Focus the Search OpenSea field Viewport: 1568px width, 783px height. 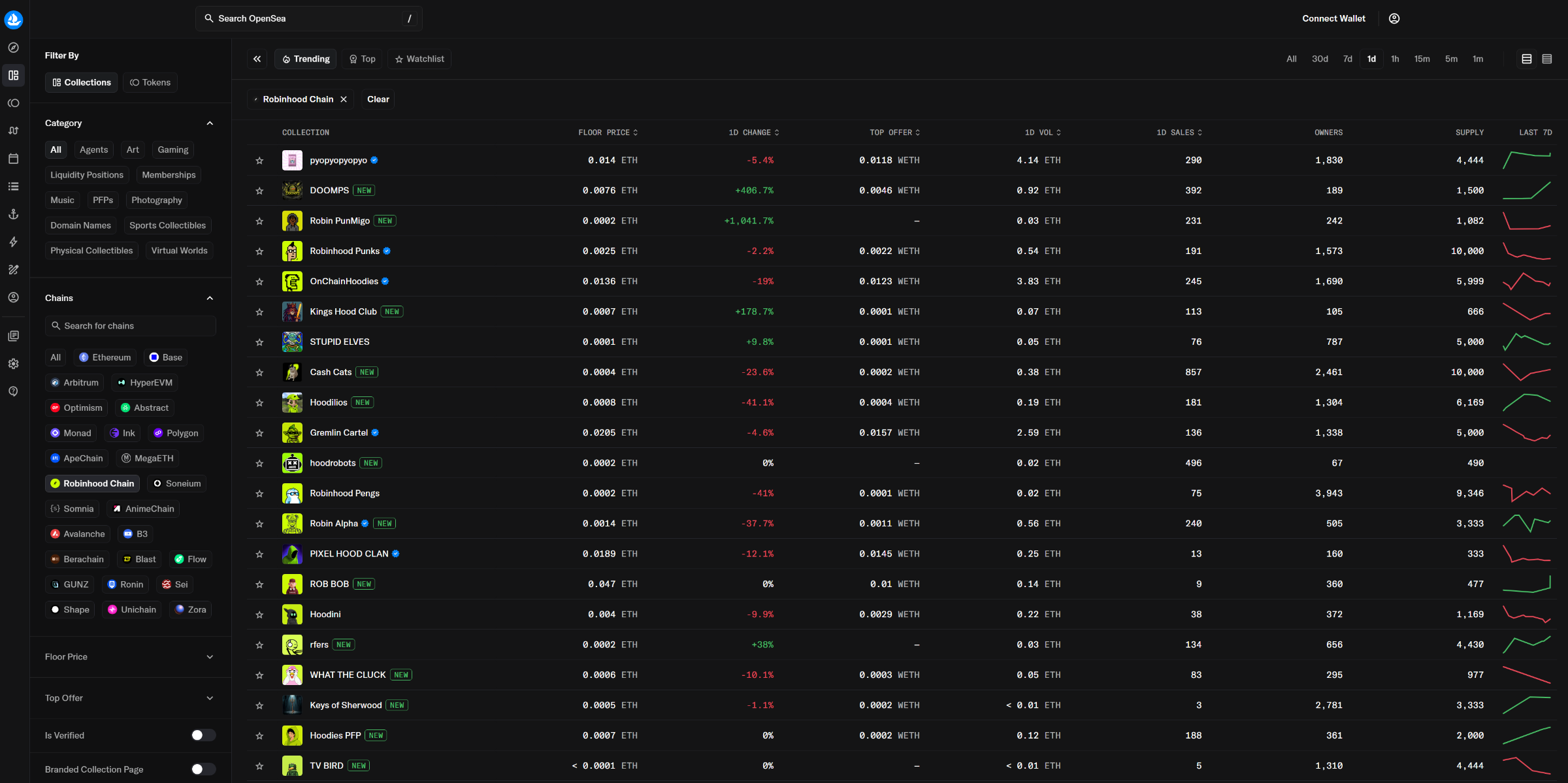(x=309, y=18)
